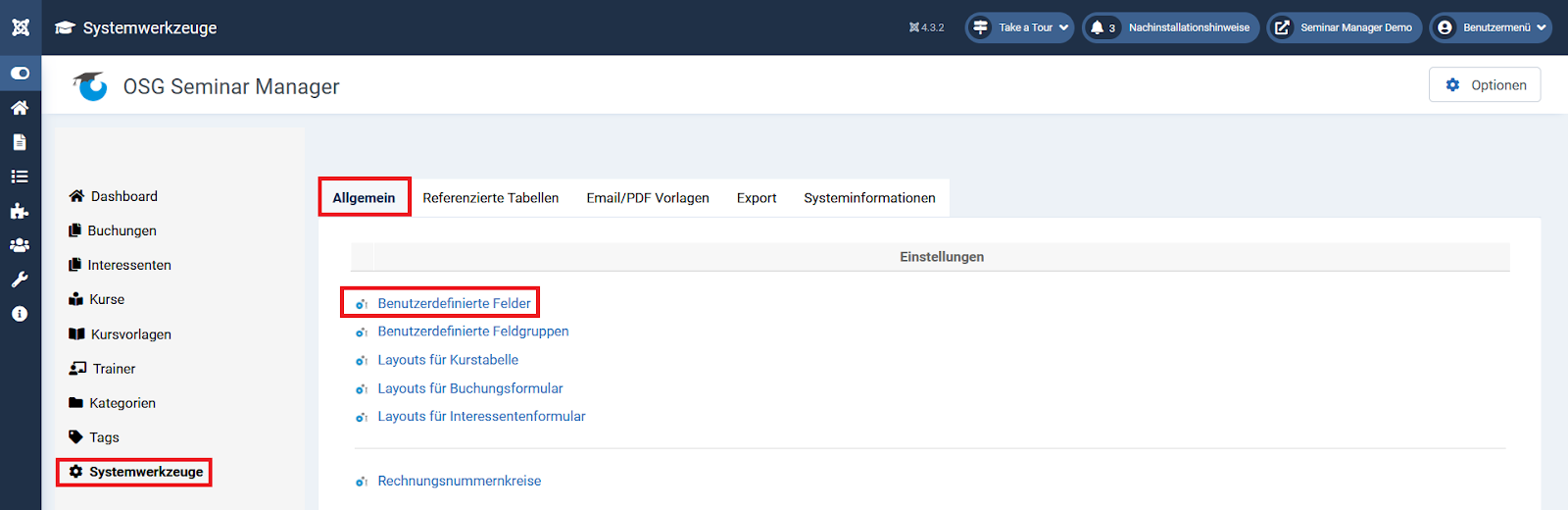Open Layouts für Buchungsformular link
This screenshot has height=510, width=1568.
tap(470, 388)
